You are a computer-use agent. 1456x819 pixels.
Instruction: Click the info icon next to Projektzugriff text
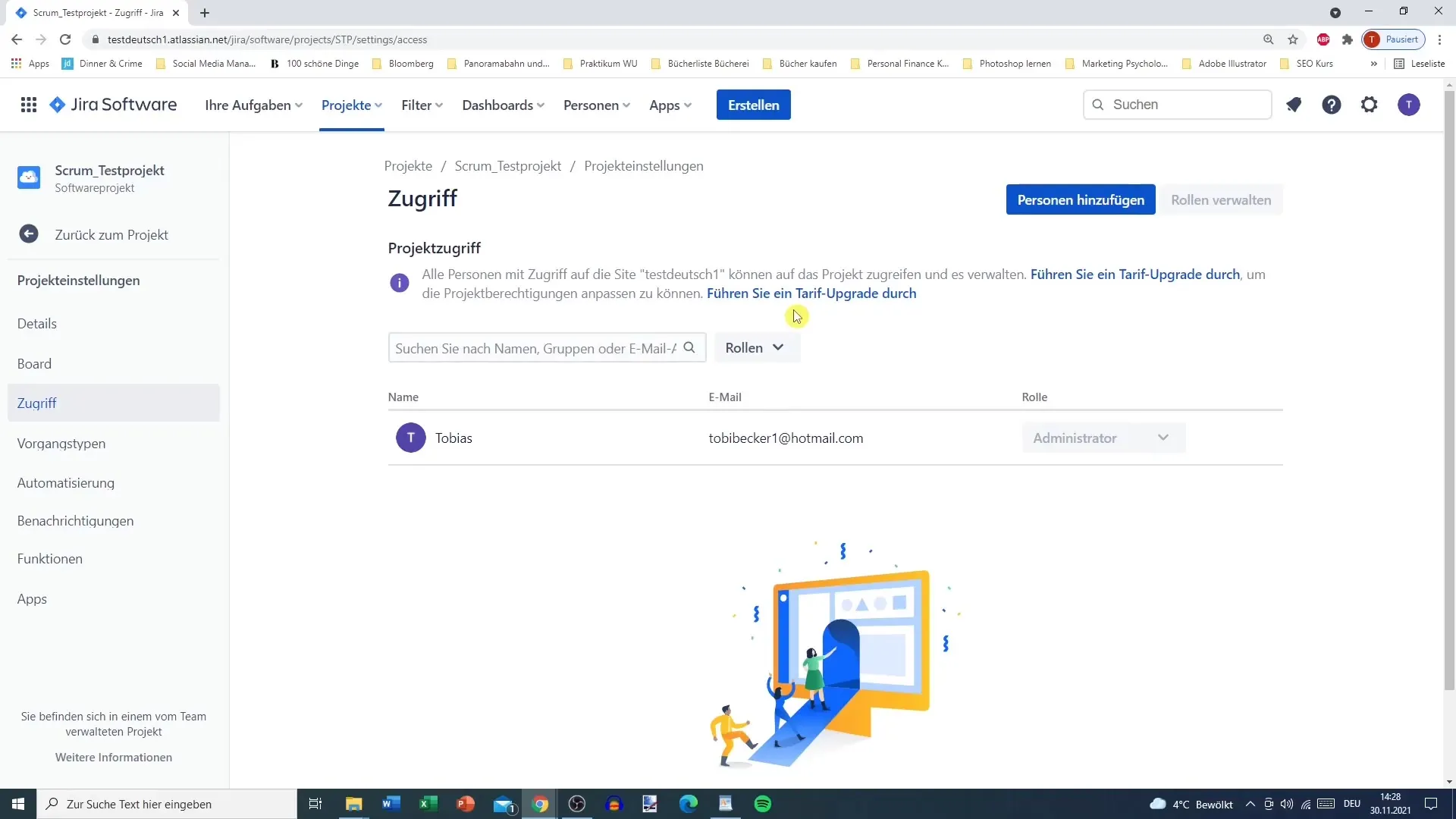point(400,283)
